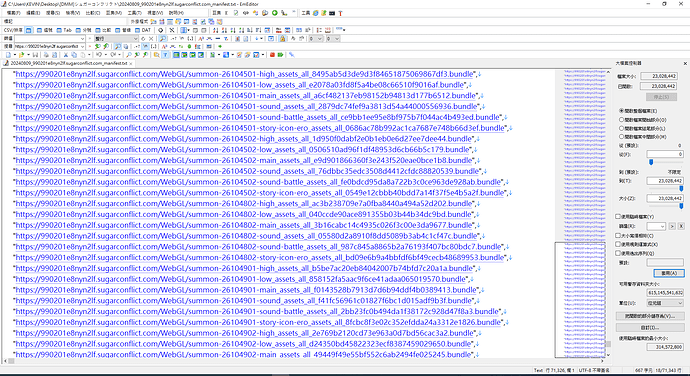This screenshot has height=376, width=690.
Task: Click the From (F) value input field
Action: (x=665, y=154)
